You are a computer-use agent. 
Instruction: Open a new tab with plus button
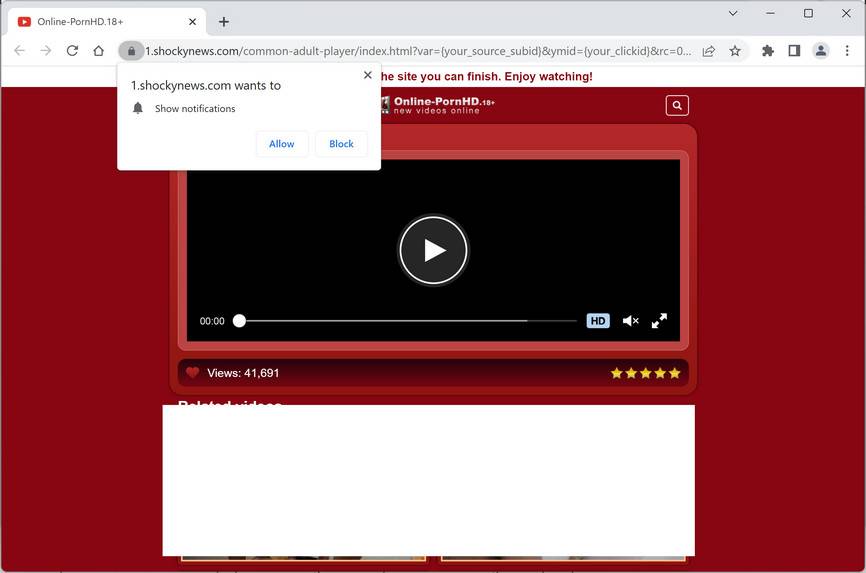224,22
